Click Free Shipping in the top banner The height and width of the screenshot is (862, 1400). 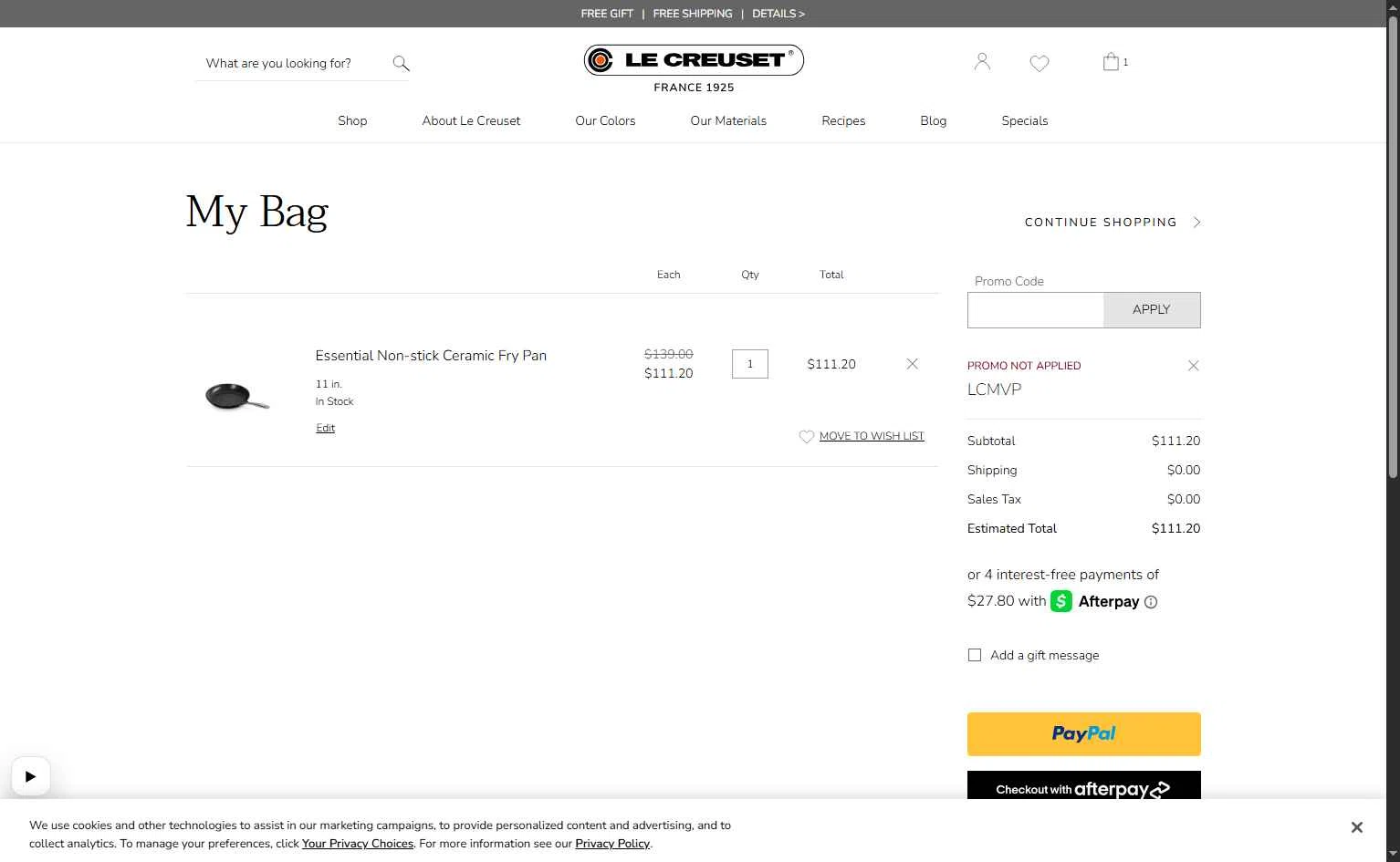[693, 14]
